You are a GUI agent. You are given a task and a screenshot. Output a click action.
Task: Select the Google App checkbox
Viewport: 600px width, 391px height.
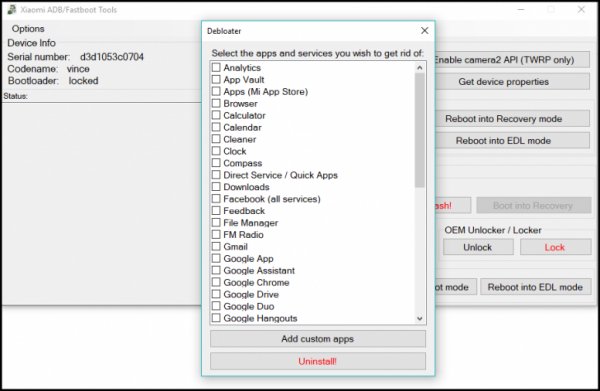[216, 258]
